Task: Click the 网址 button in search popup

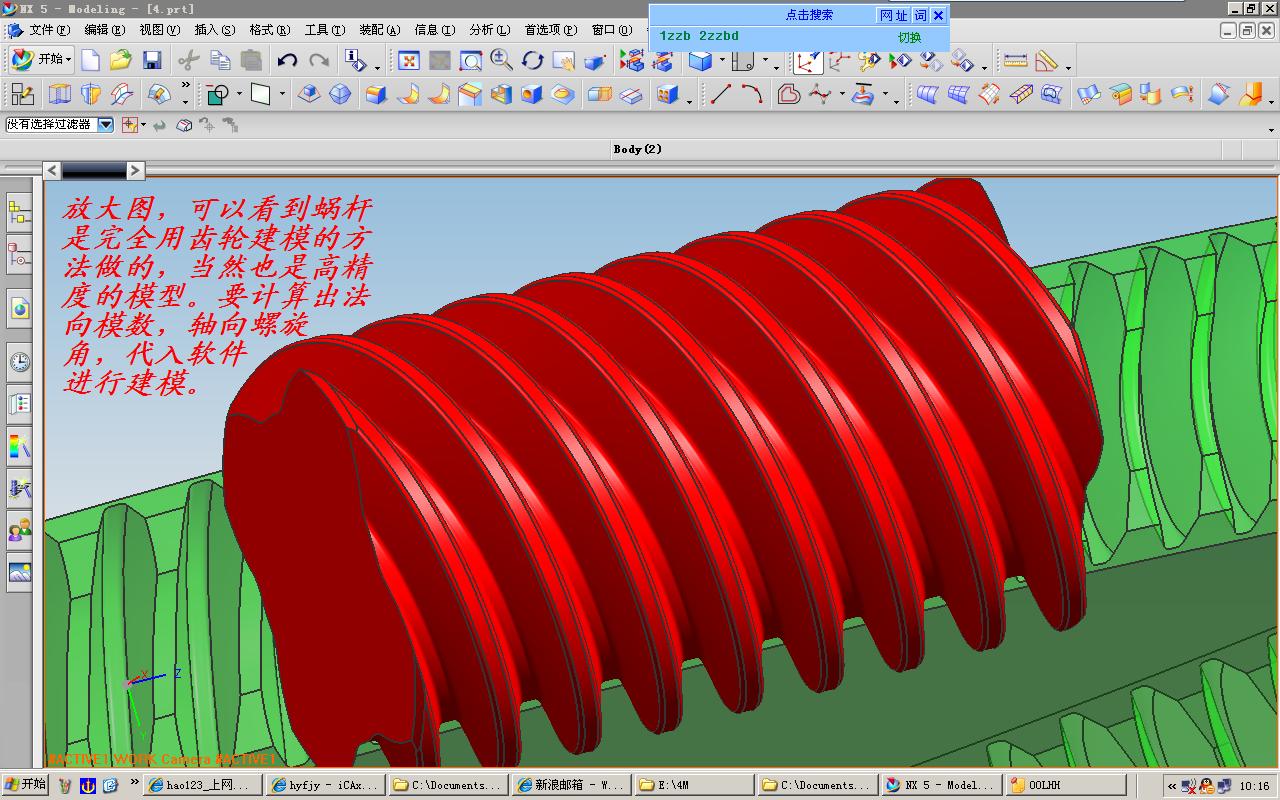Action: (893, 15)
